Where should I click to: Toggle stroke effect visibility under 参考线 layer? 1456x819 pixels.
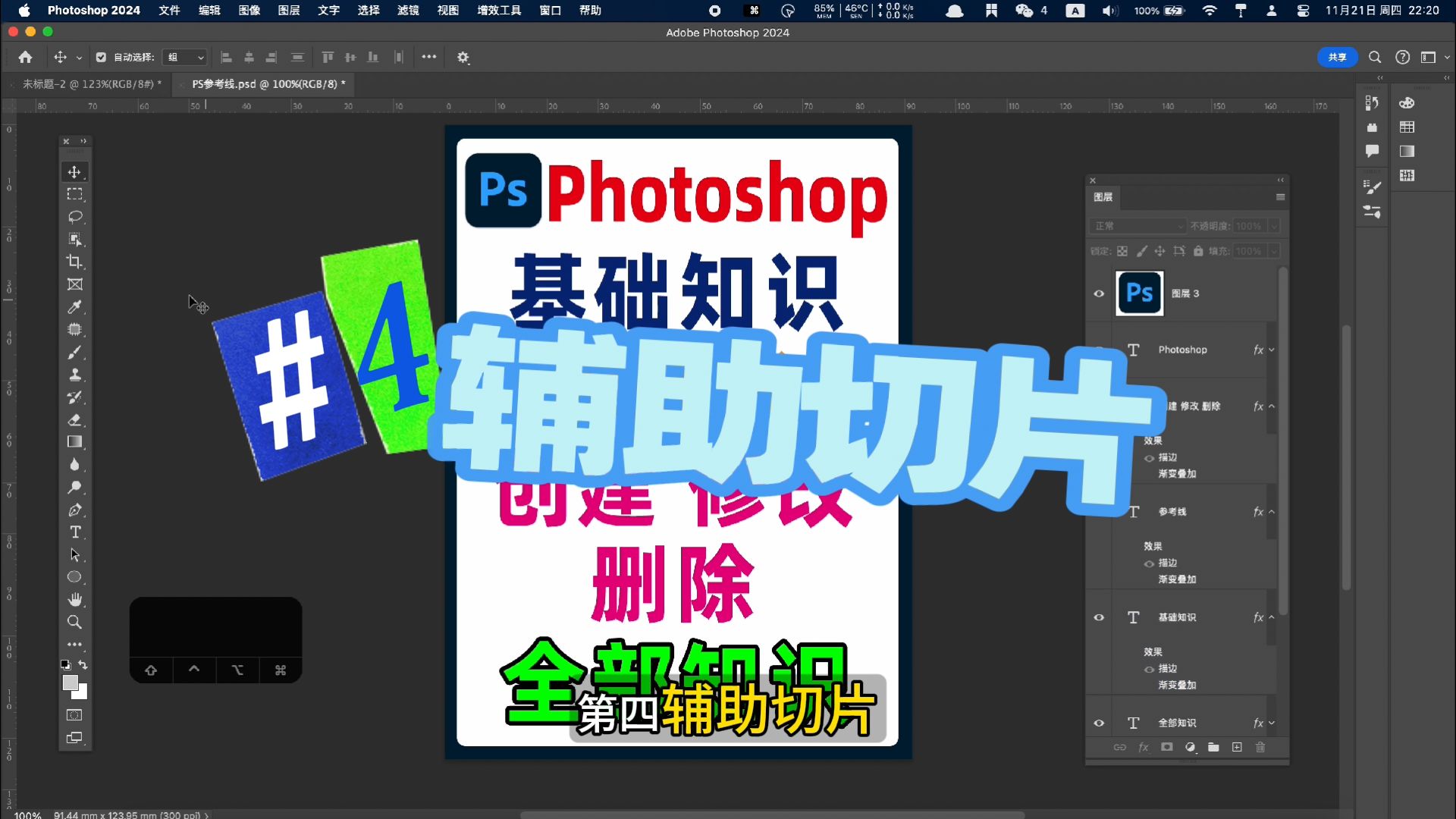pos(1150,563)
